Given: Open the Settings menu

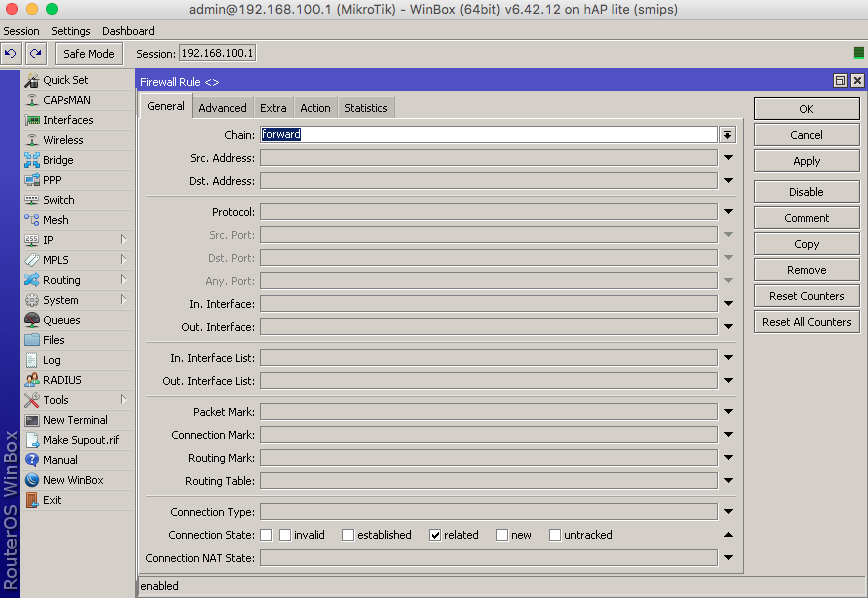Looking at the screenshot, I should coord(71,31).
